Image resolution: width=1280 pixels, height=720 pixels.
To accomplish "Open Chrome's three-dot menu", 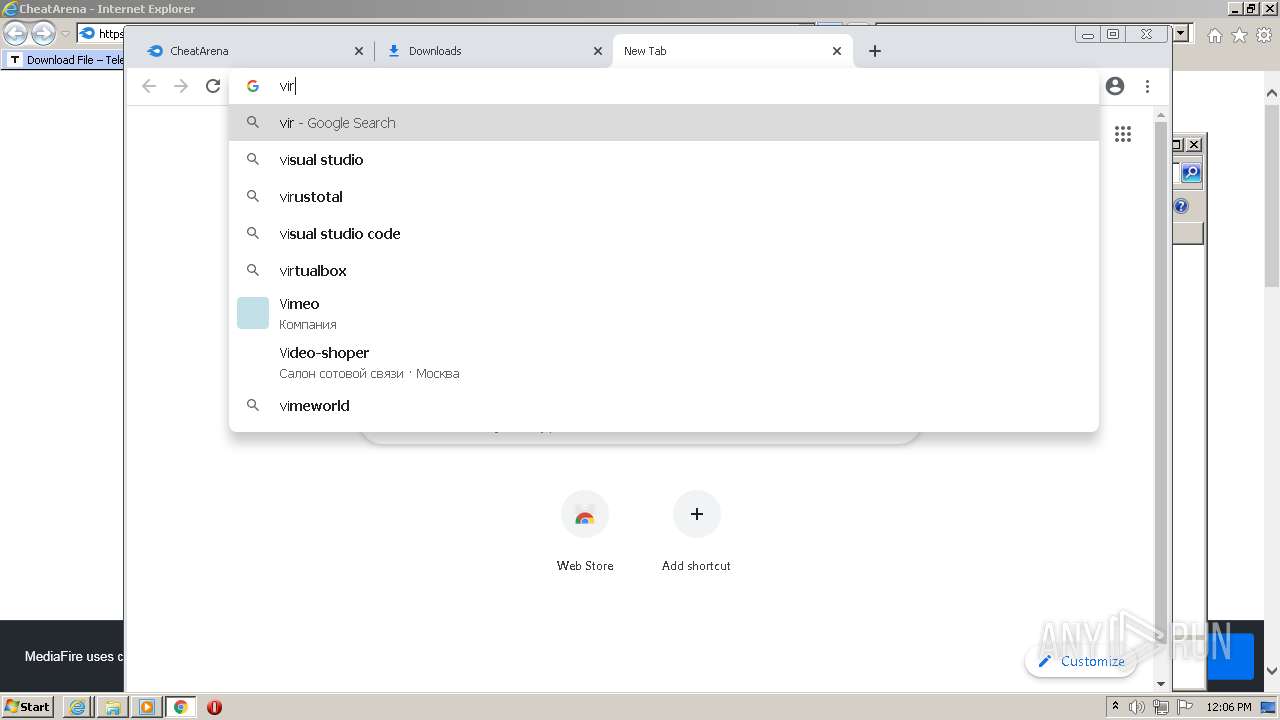I will click(x=1148, y=86).
